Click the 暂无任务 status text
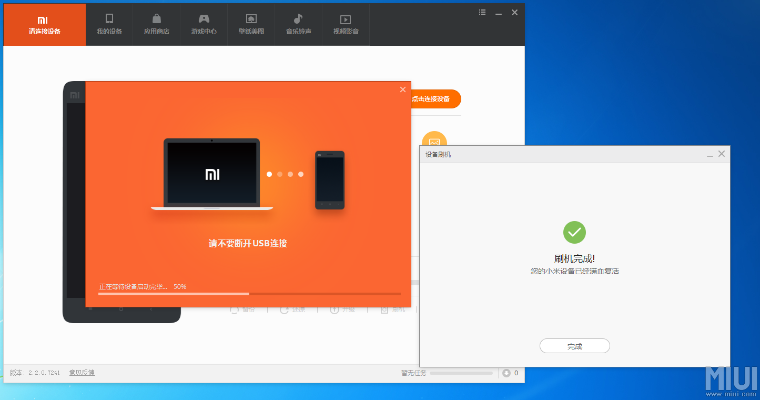Image resolution: width=760 pixels, height=400 pixels. [413, 373]
